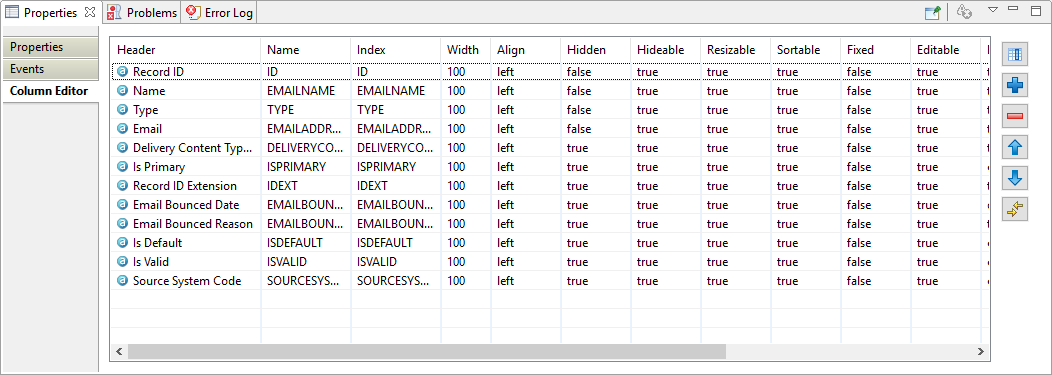Click the yellow swap arrows icon
The width and height of the screenshot is (1052, 375).
(x=1014, y=209)
